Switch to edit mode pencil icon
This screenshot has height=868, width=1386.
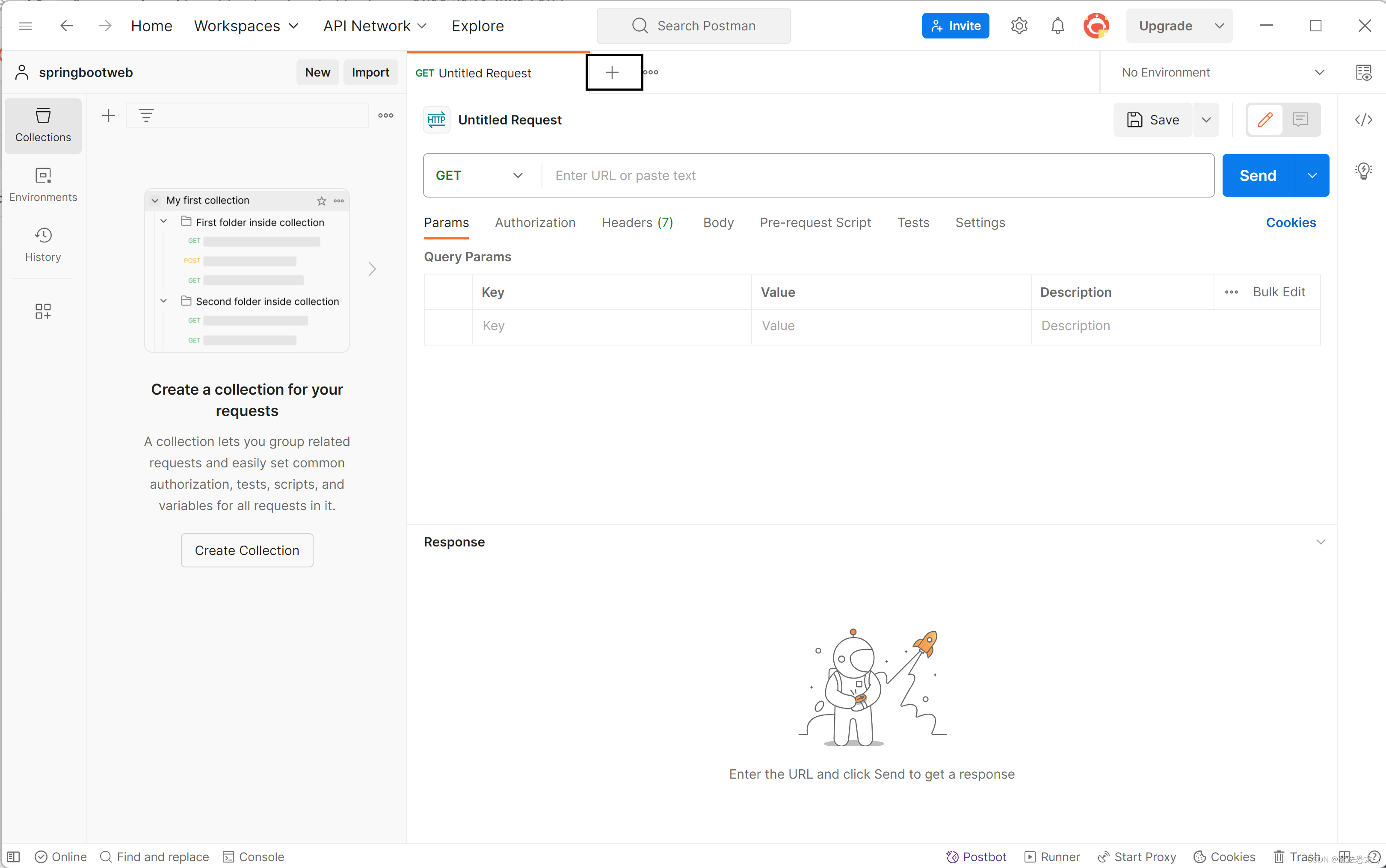pos(1265,119)
